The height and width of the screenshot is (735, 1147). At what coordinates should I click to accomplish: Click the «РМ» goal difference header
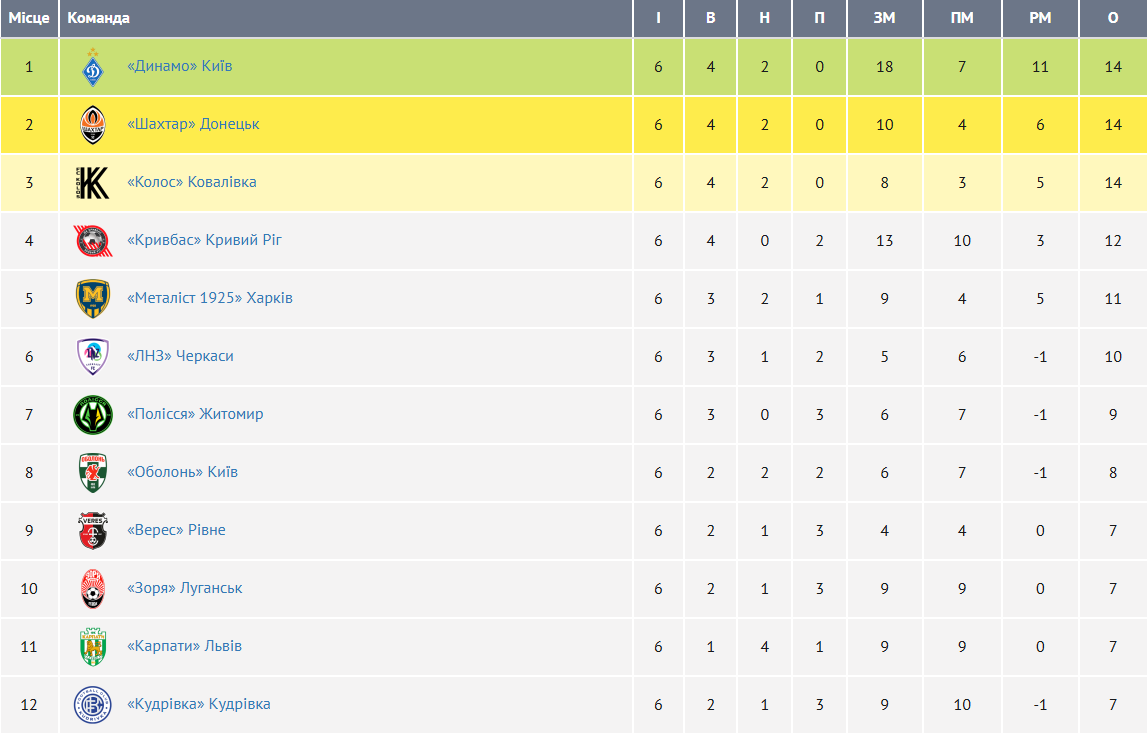tap(1040, 18)
